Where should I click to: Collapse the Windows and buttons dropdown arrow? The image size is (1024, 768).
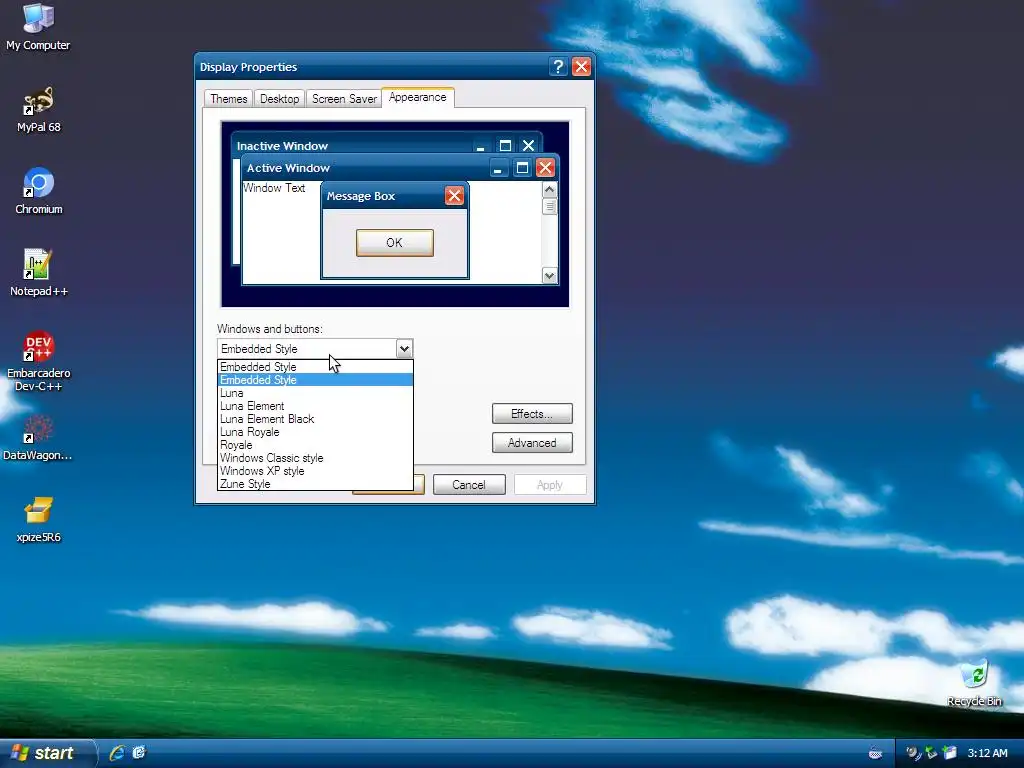coord(404,349)
